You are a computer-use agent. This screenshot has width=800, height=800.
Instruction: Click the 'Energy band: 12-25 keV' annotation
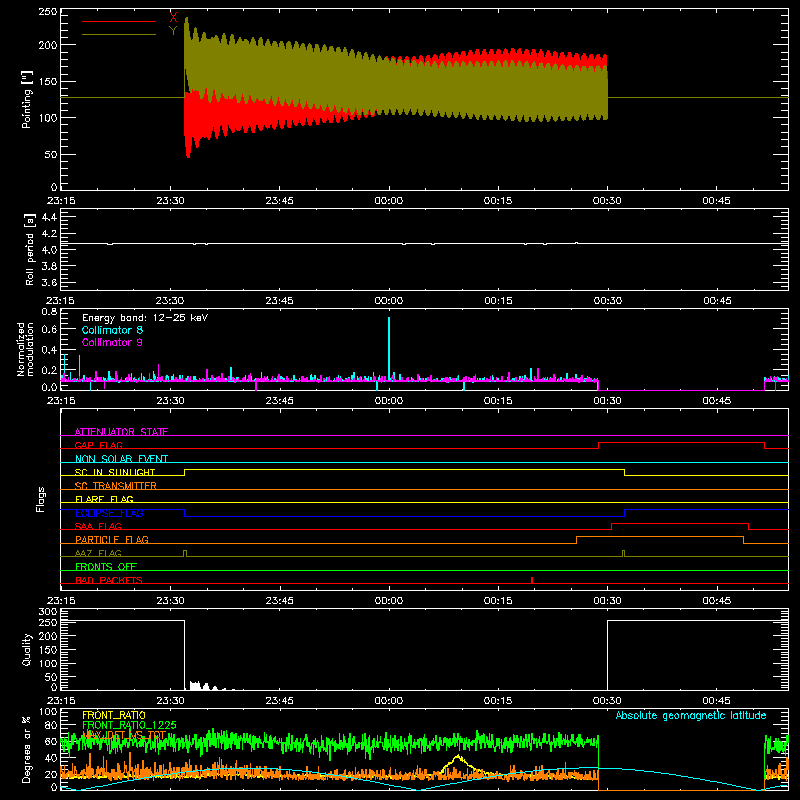145,318
